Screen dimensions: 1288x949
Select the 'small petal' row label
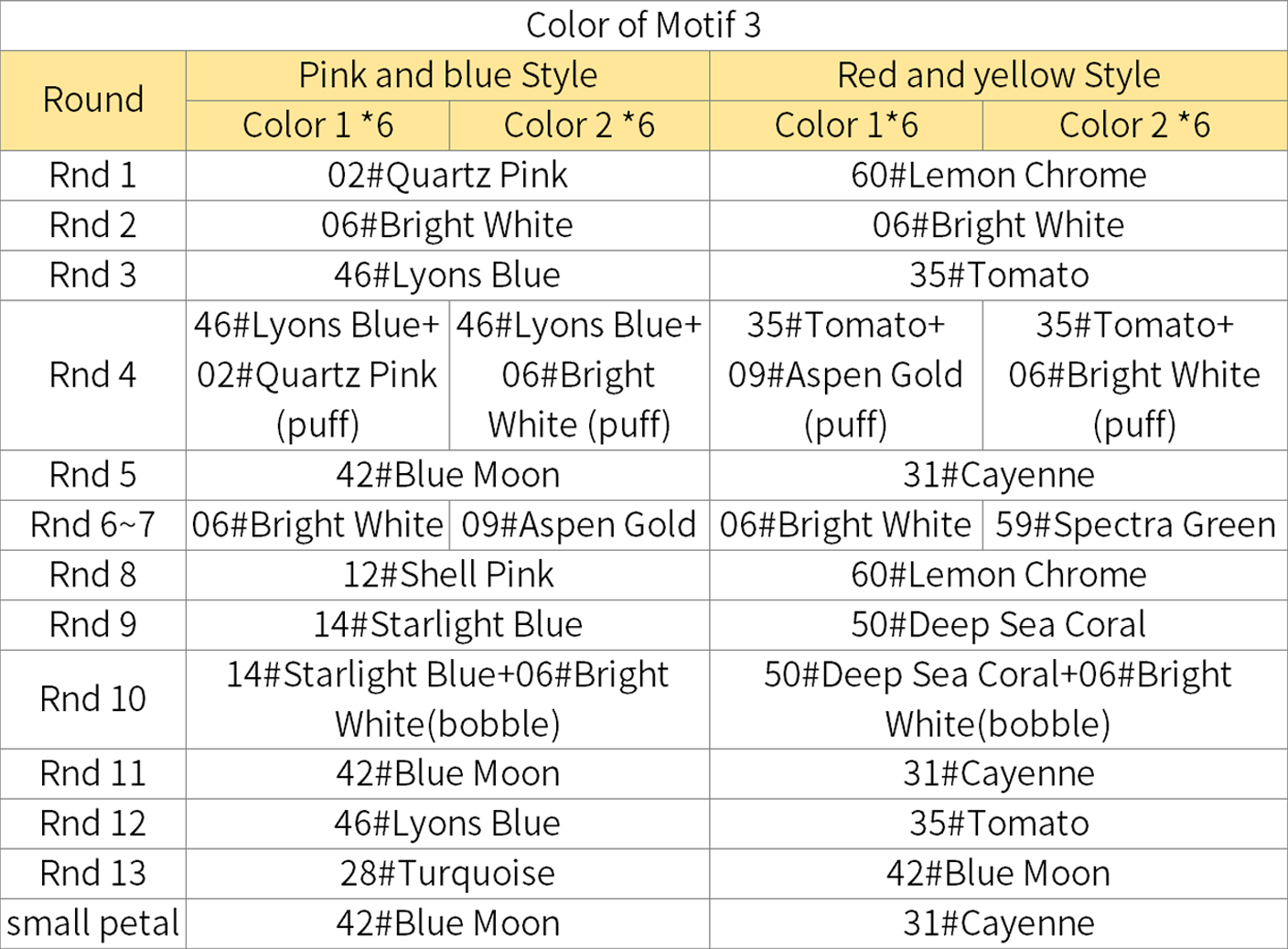[93, 923]
